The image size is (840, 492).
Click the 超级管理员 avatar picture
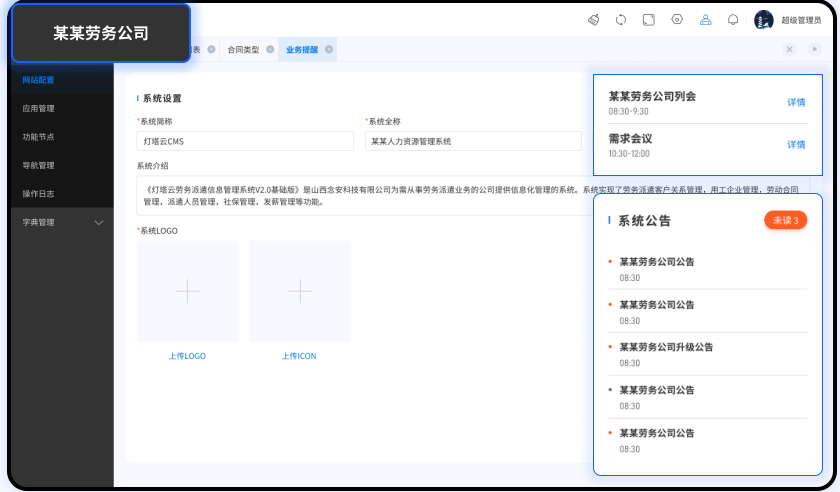[x=764, y=19]
